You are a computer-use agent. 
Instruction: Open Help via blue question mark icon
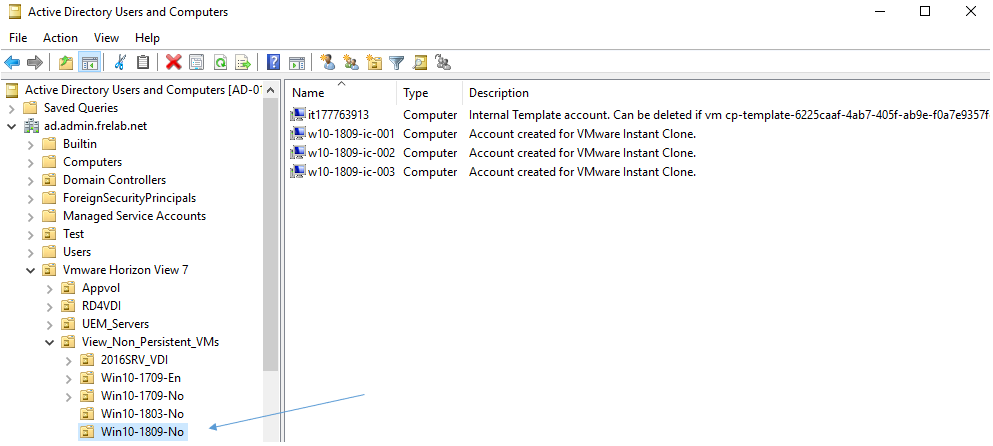coord(273,62)
